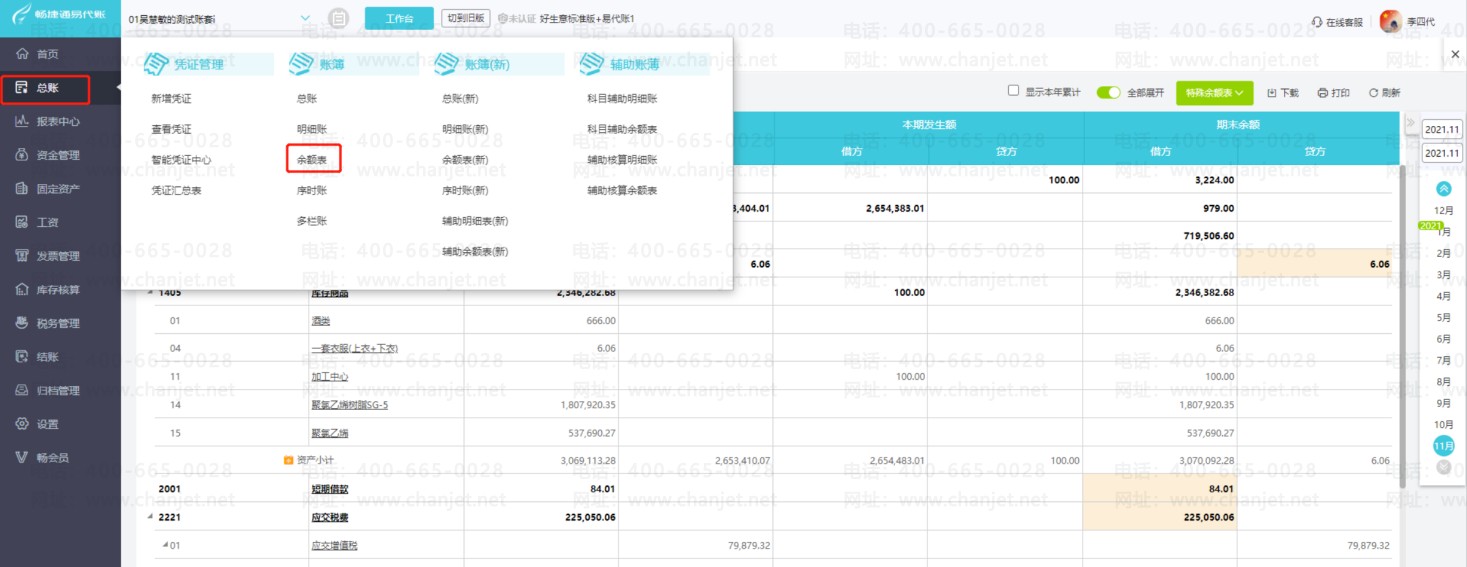Click the 工作台 button
1467x567 pixels.
point(399,18)
